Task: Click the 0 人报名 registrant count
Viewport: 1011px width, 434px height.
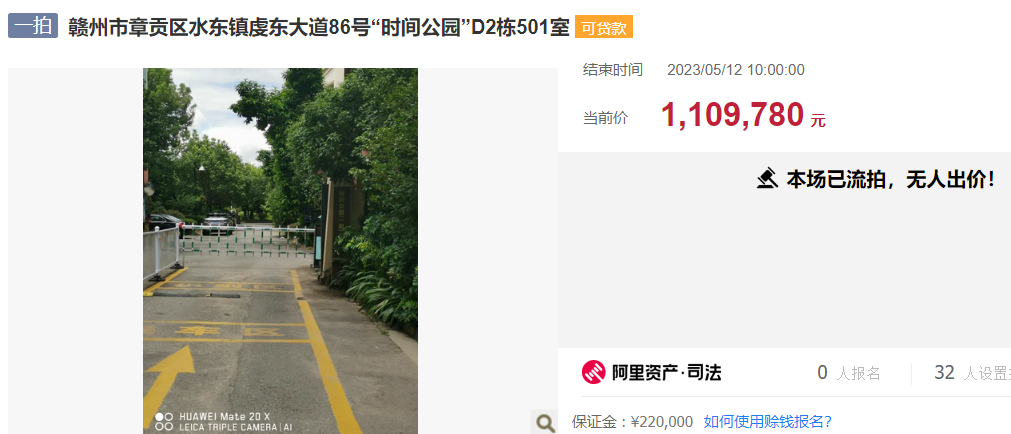Action: pyautogui.click(x=849, y=372)
